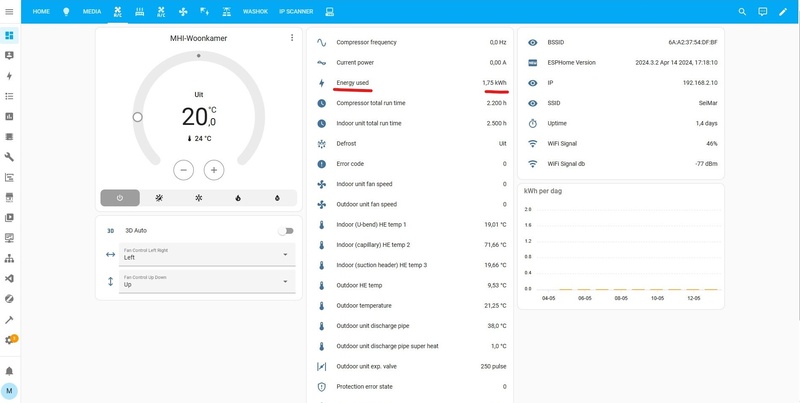Screen dimensions: 800x403
Task: Switch to the IP SCANNER tab
Action: [x=295, y=11]
